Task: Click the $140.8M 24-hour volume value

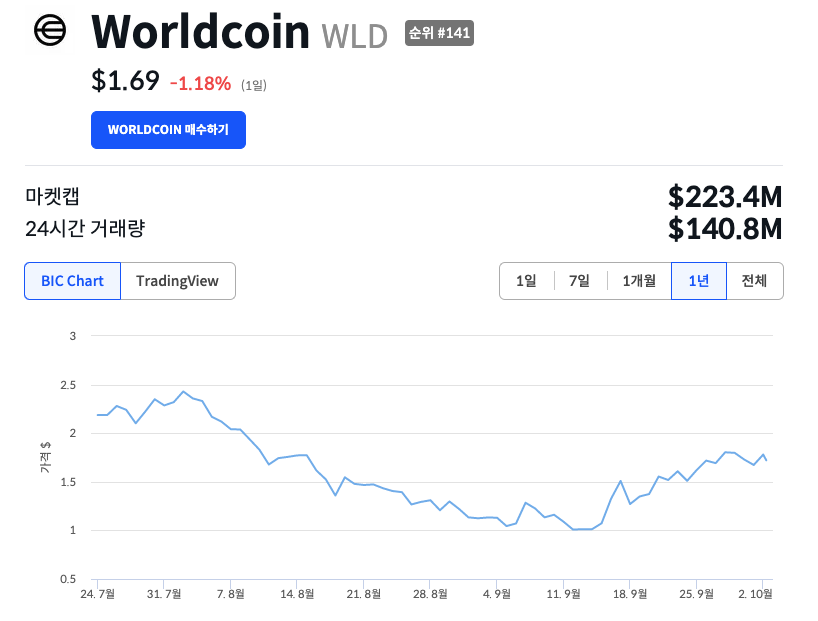Action: [x=725, y=229]
